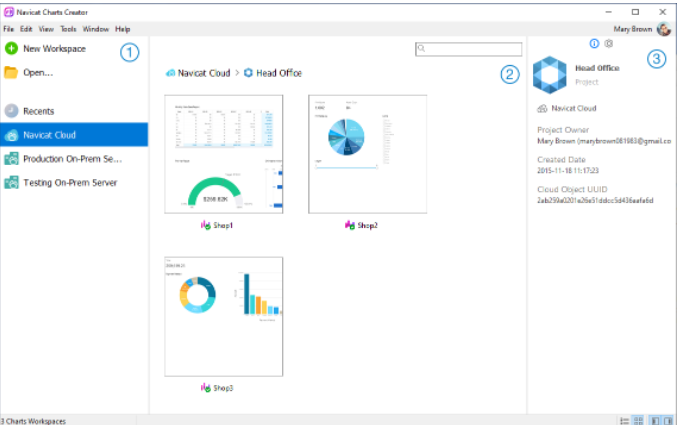The height and width of the screenshot is (425, 677).
Task: Click the Head Office hexagon project logo
Action: pos(550,75)
